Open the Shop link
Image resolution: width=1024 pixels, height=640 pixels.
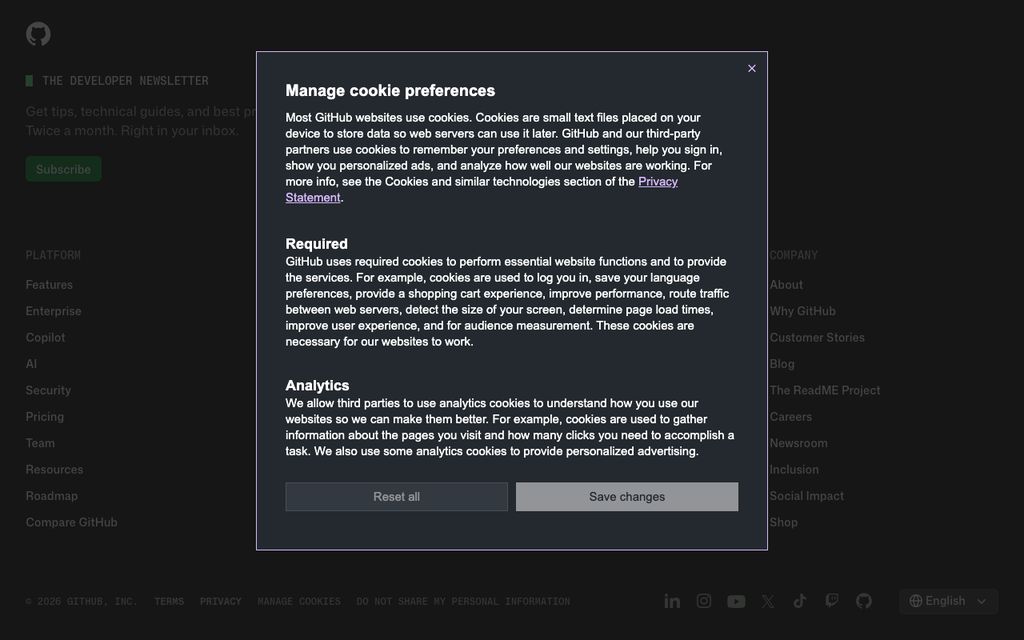[x=784, y=522]
